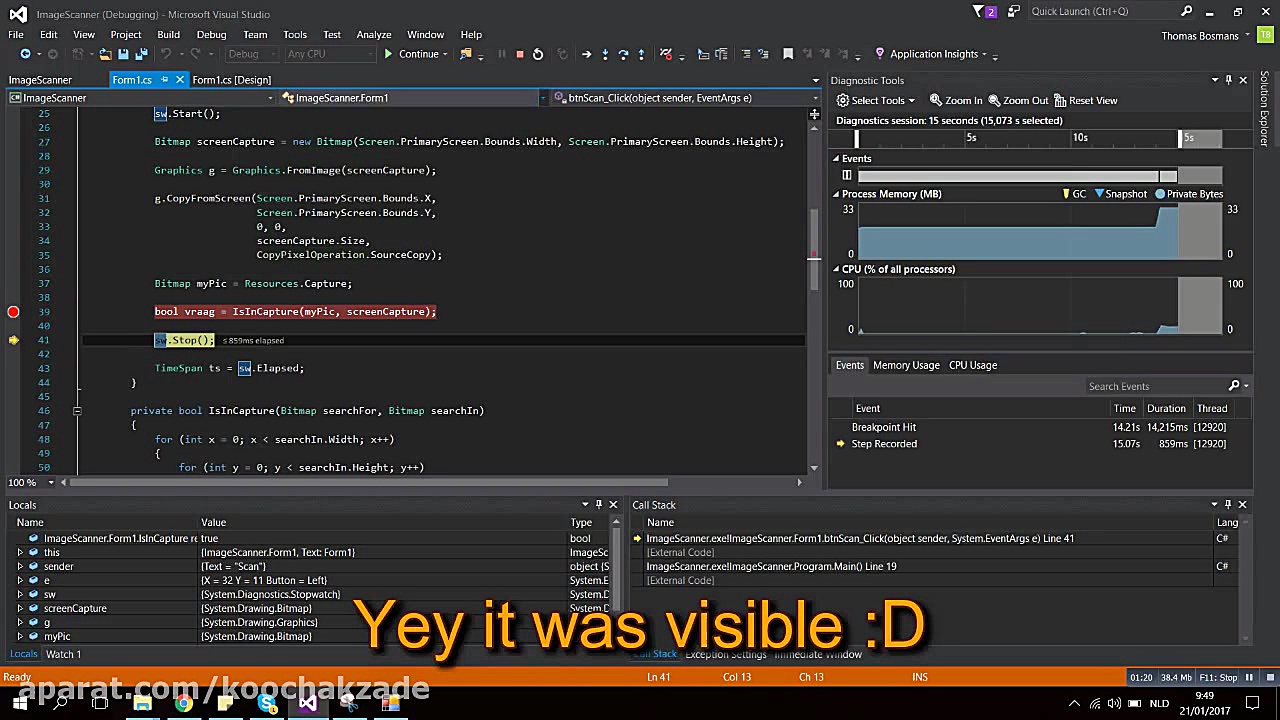Click the diagnostics timeline ruler at 5s
1280x720 pixels.
pyautogui.click(x=971, y=138)
